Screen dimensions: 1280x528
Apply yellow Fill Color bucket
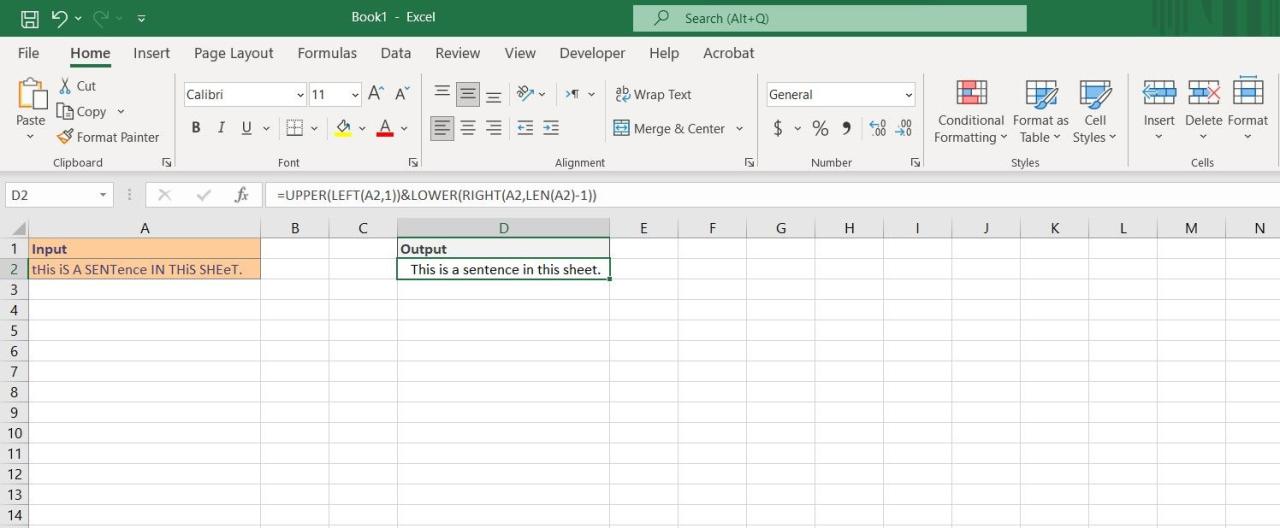(344, 128)
